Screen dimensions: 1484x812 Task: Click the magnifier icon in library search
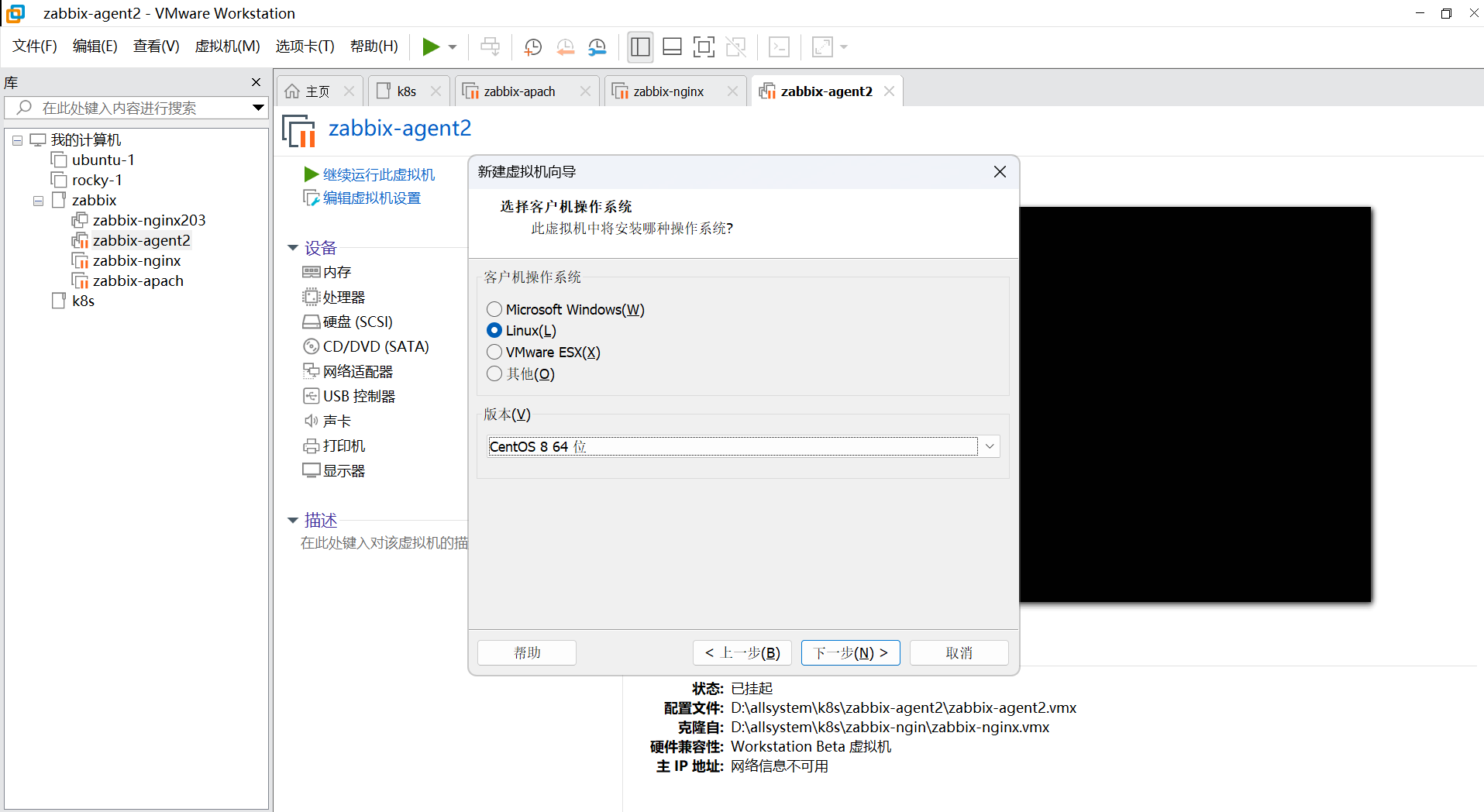point(24,108)
